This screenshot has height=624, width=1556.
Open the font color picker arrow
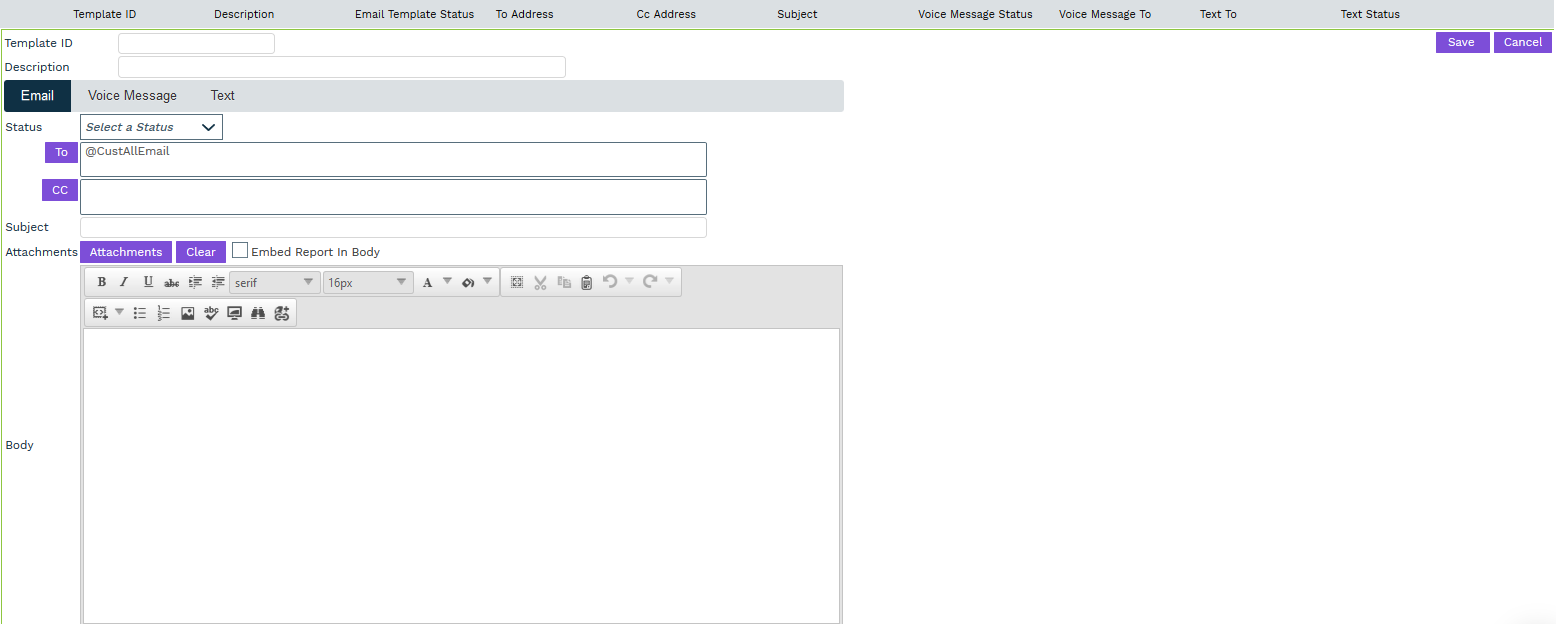coord(447,282)
